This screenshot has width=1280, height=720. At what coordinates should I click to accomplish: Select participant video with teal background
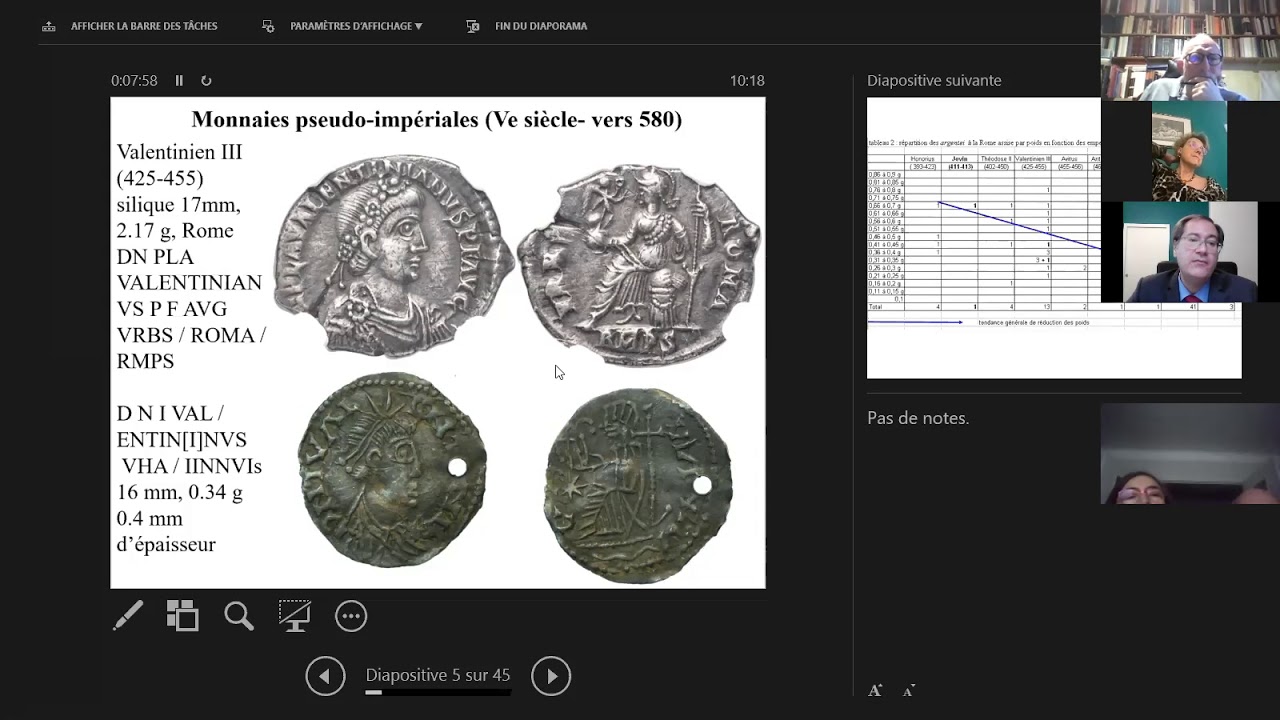click(x=1189, y=151)
